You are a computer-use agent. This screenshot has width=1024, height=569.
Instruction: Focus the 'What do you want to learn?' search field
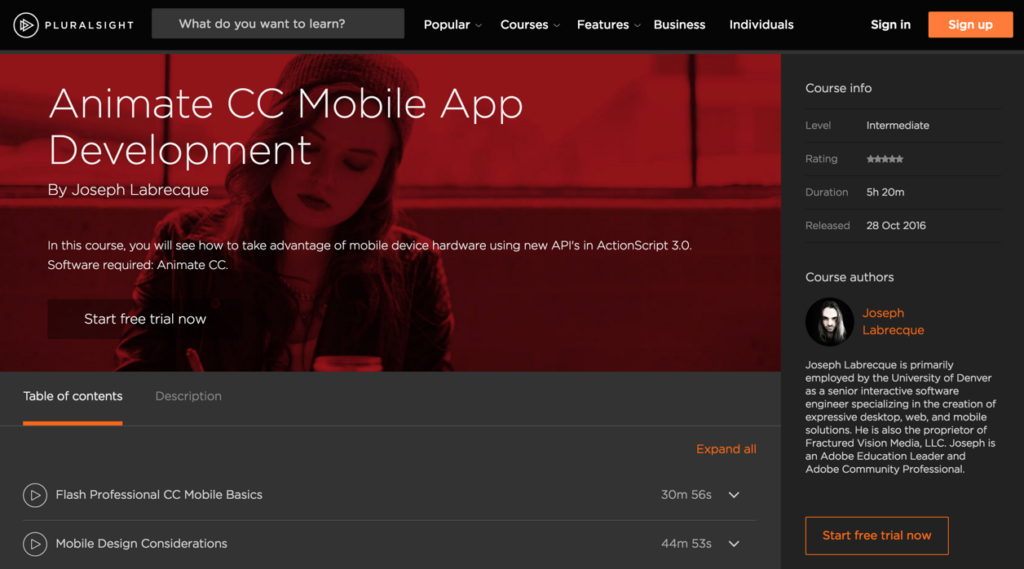[278, 24]
